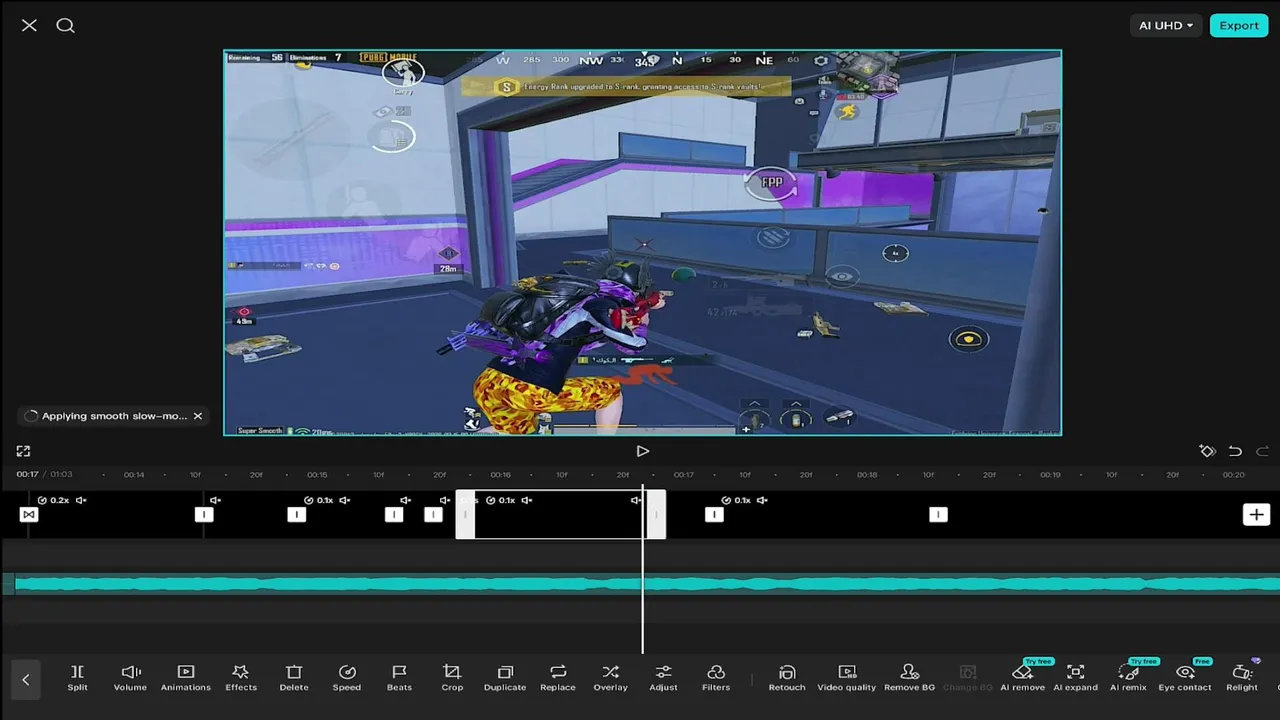Toggle mute on the 0.2x clip
Screen dimensions: 1280x720
[x=81, y=500]
